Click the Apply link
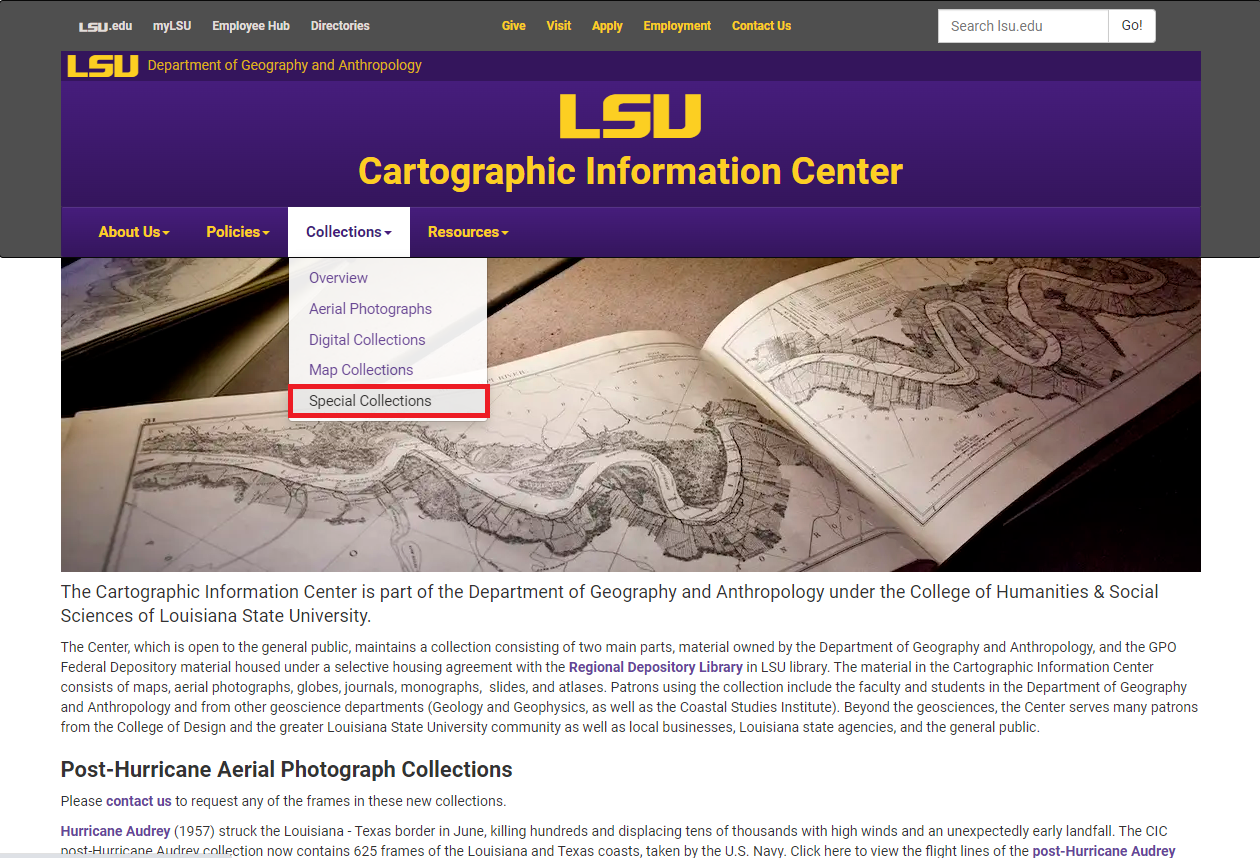This screenshot has width=1260, height=858. [607, 26]
